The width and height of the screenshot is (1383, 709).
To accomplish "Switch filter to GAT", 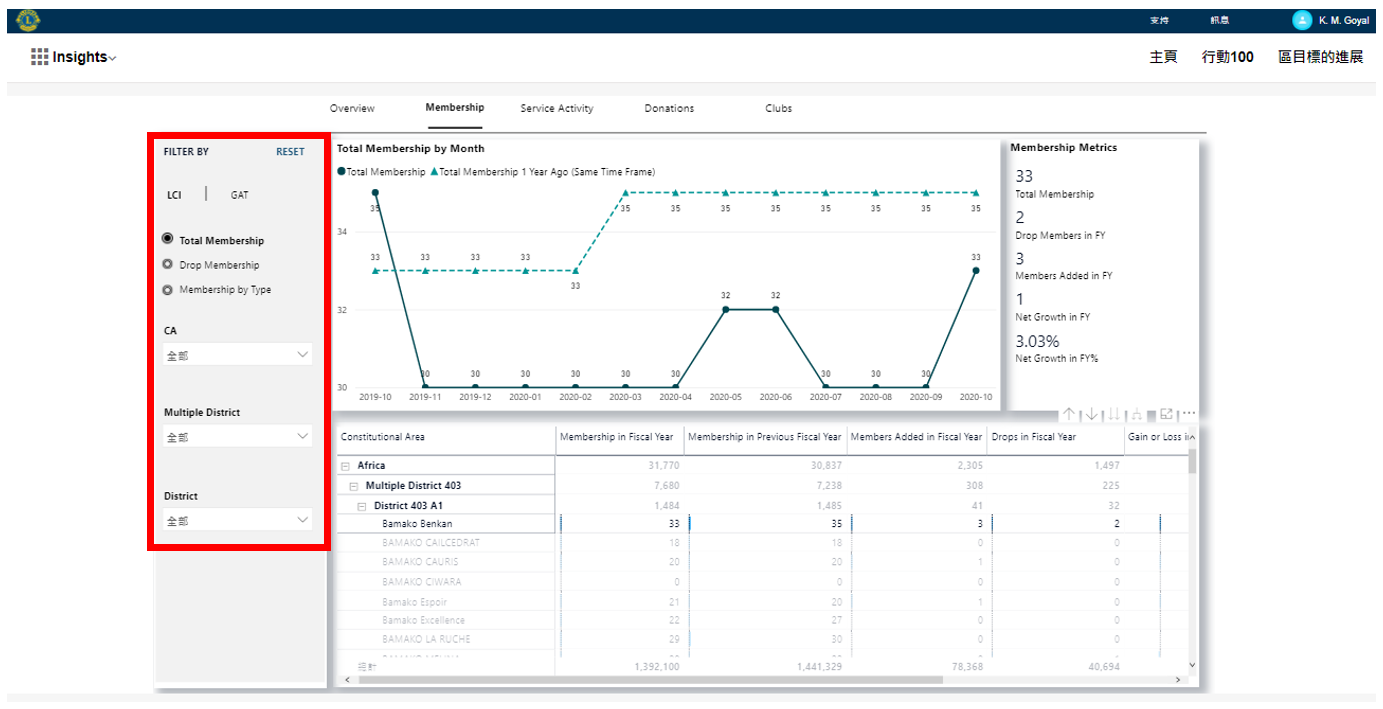I will (x=239, y=195).
